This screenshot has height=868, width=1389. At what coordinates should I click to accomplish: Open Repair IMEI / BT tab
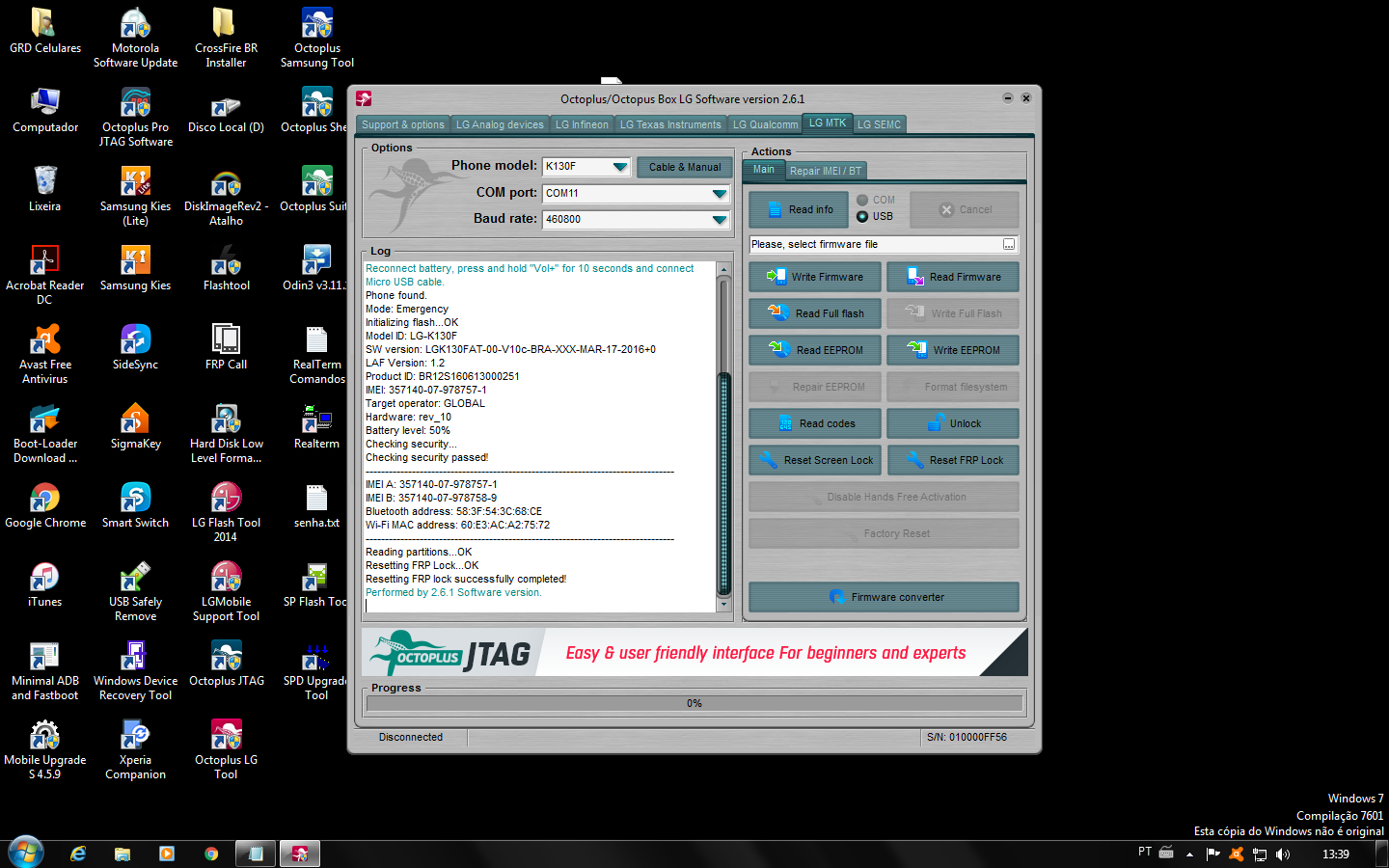pyautogui.click(x=826, y=171)
